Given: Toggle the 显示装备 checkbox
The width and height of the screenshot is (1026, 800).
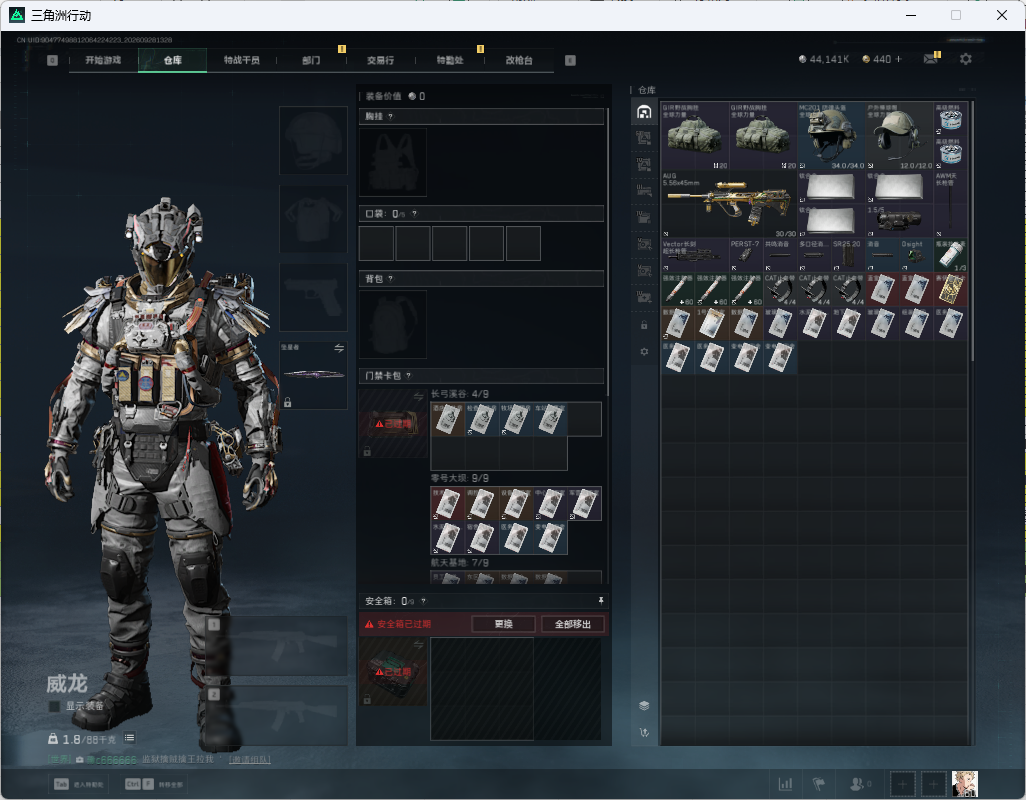Looking at the screenshot, I should coord(54,706).
